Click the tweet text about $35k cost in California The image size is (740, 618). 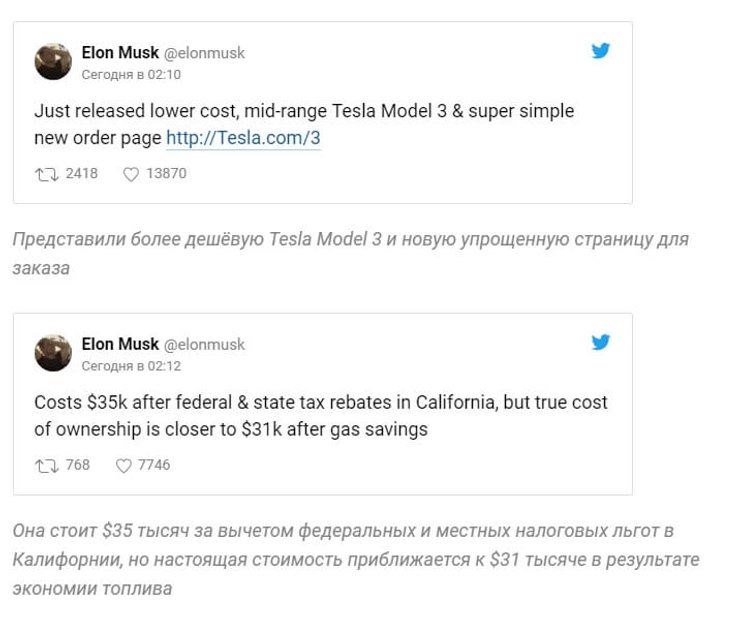(320, 403)
